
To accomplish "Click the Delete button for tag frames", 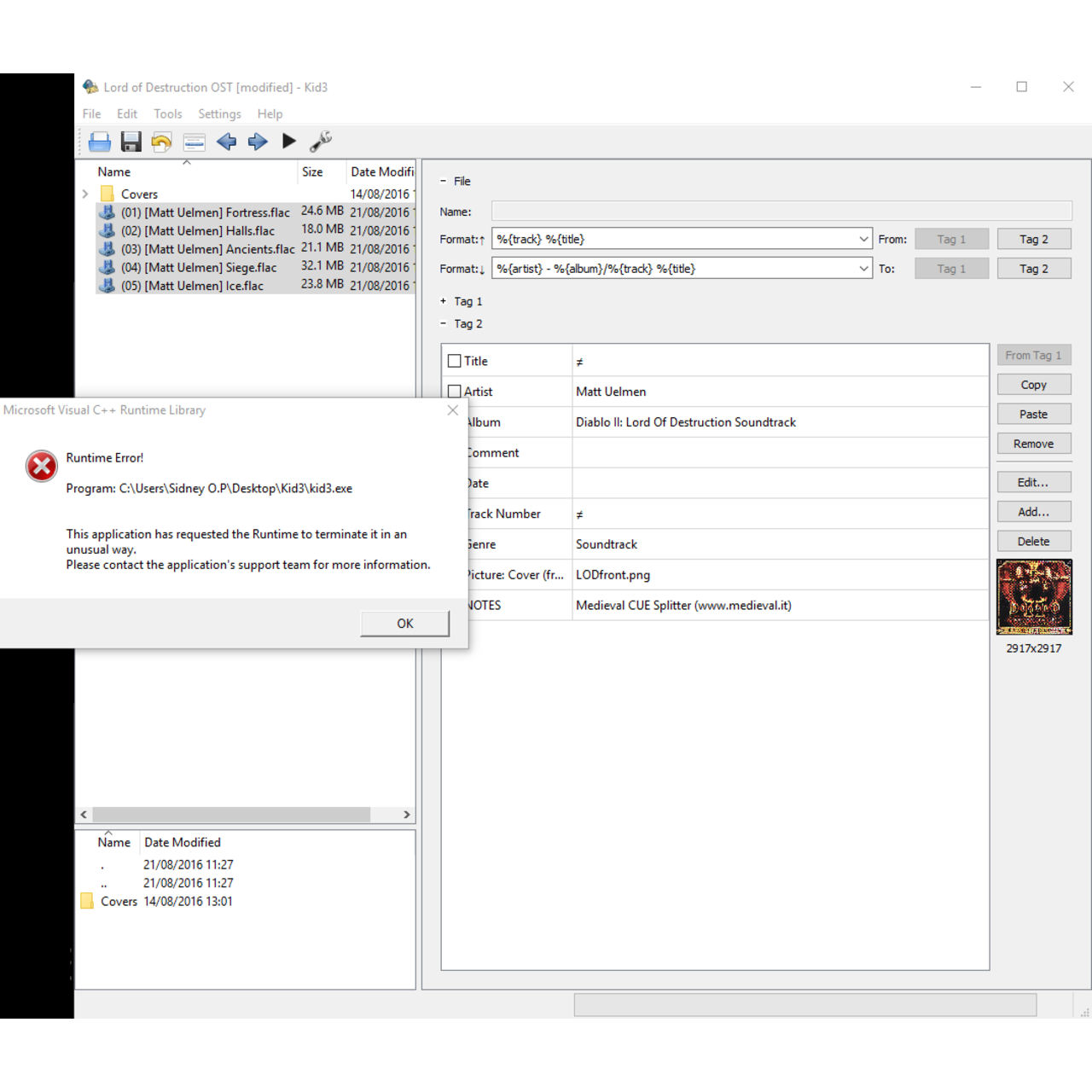I will click(x=1033, y=542).
